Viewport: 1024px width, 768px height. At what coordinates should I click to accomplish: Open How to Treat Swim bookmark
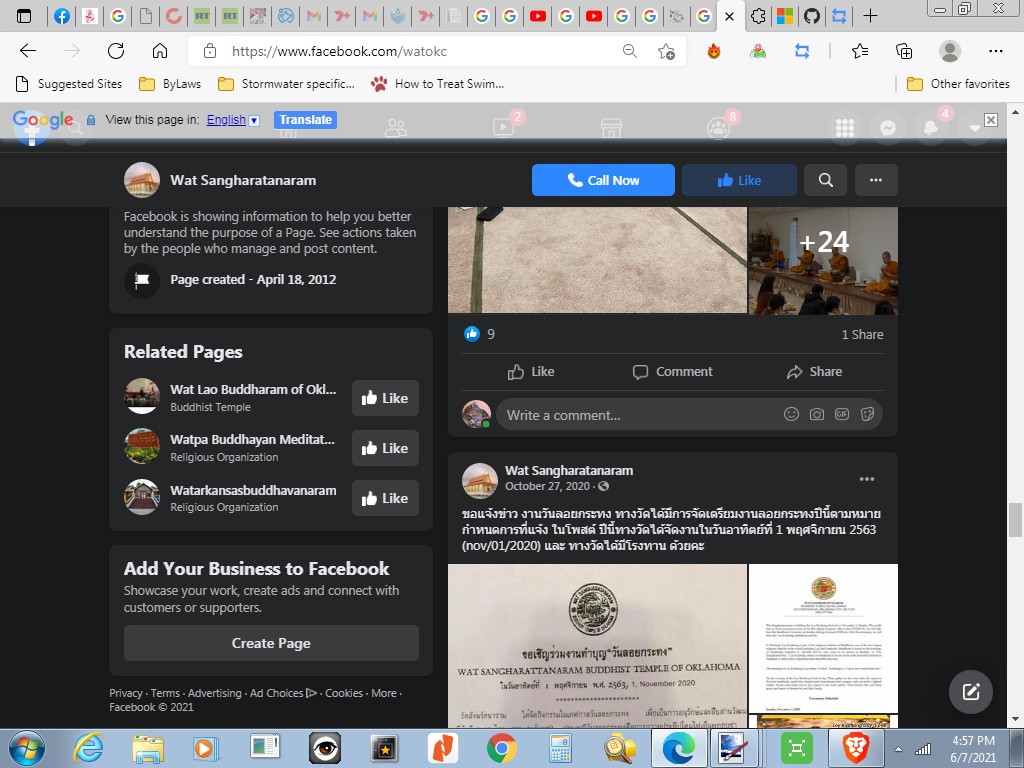coord(438,84)
